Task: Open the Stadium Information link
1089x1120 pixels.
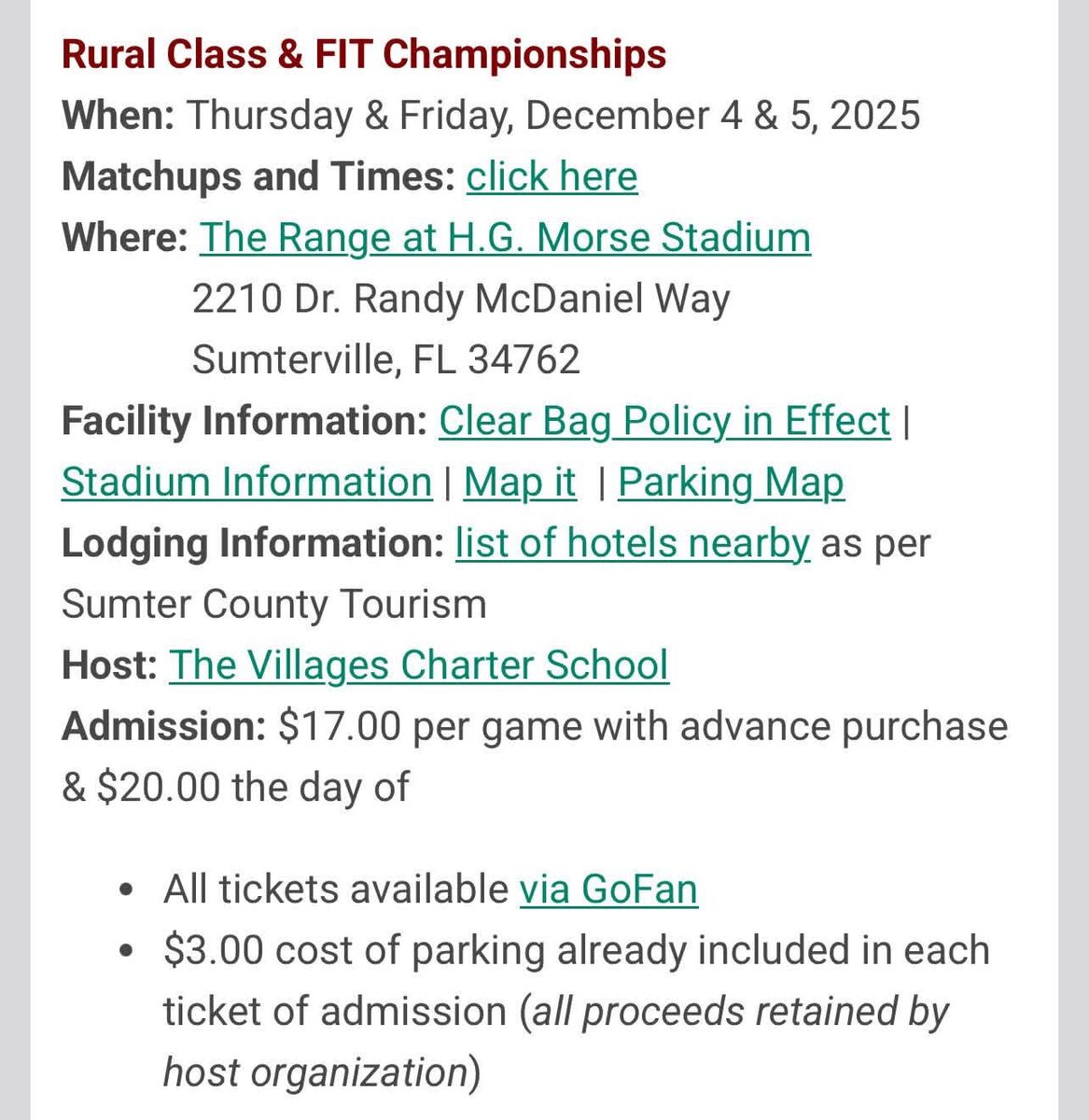Action: tap(246, 483)
